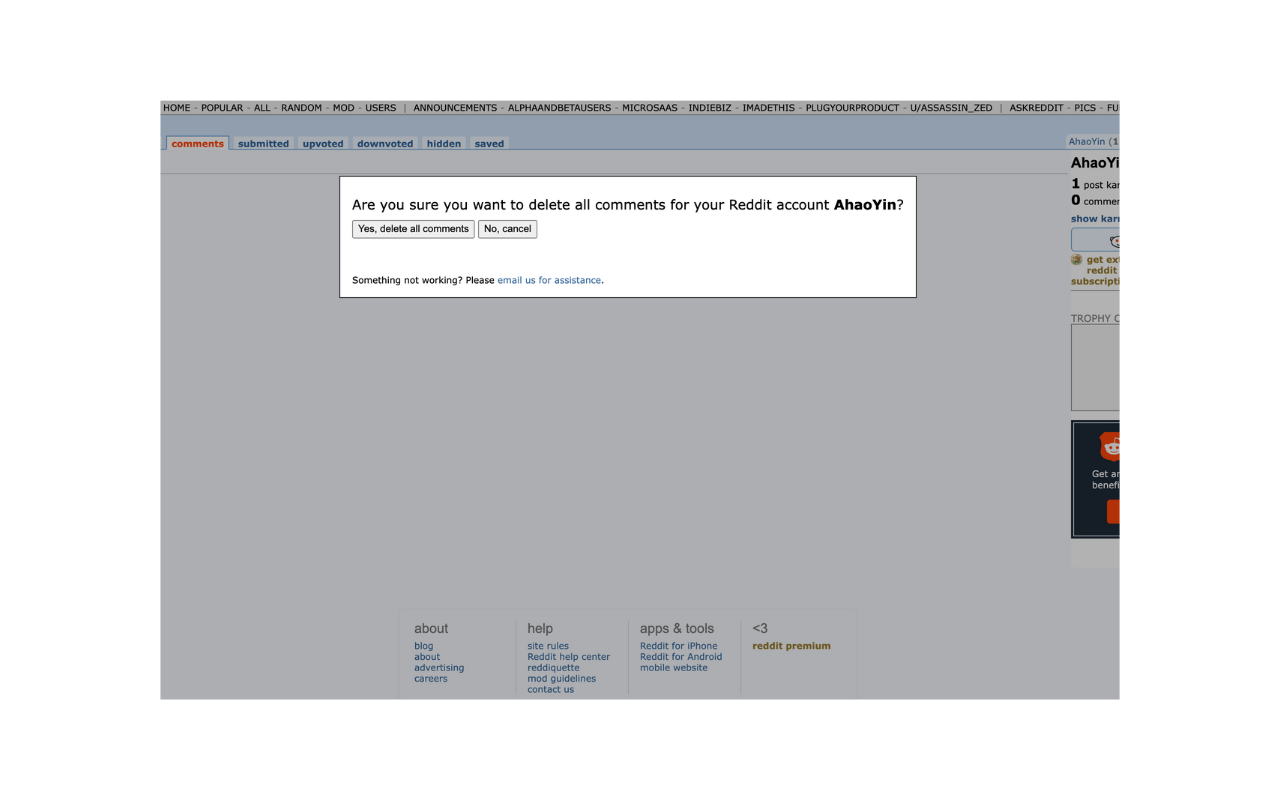
Task: Click the 'No, cancel' button
Action: 508,229
